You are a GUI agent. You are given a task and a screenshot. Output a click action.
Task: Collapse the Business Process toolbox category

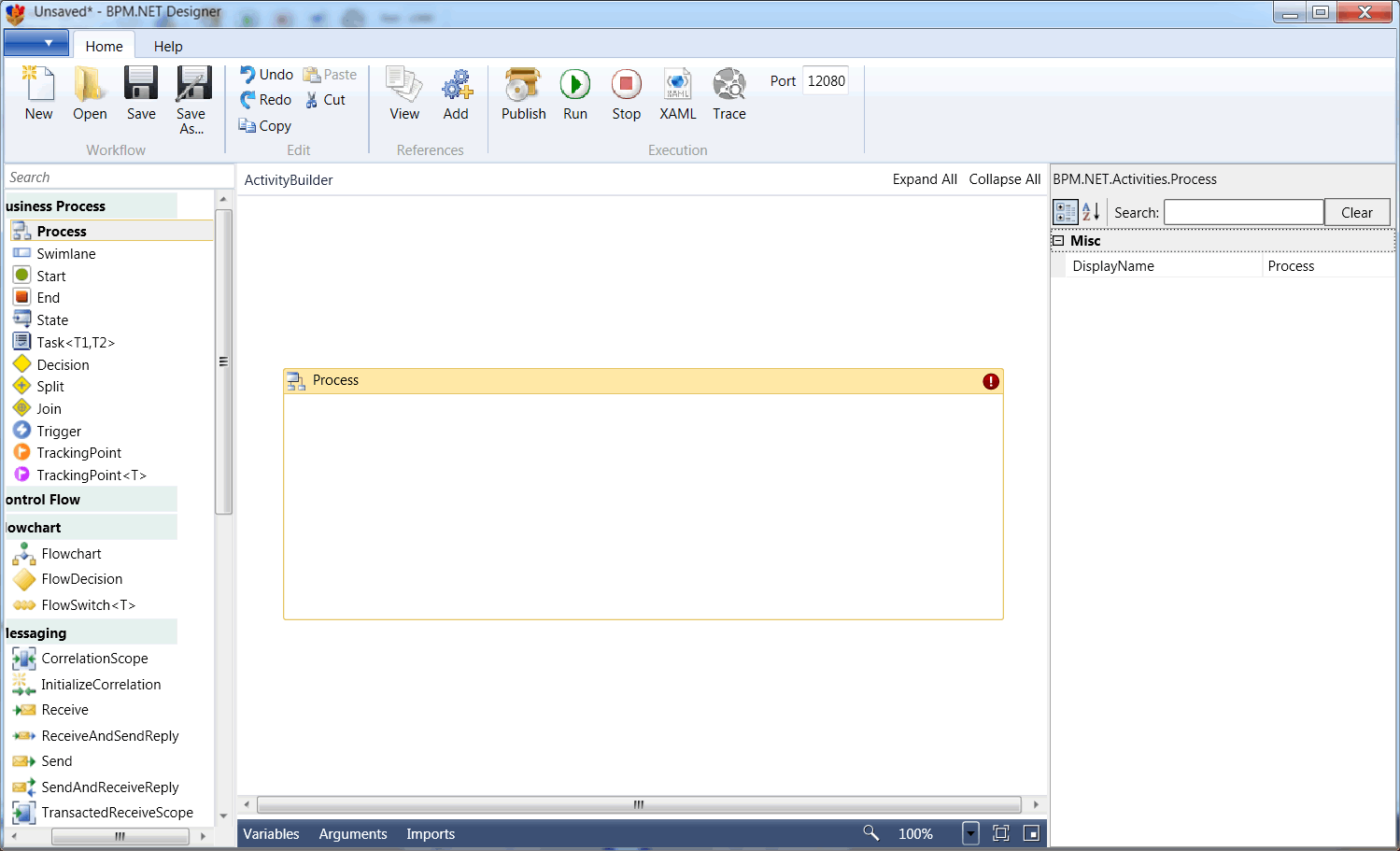click(x=91, y=206)
